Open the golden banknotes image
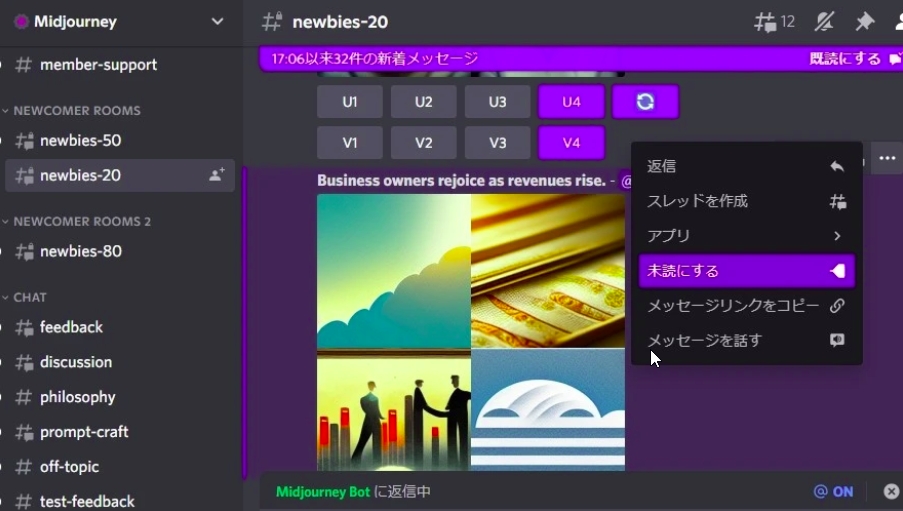This screenshot has height=511, width=903. (548, 271)
